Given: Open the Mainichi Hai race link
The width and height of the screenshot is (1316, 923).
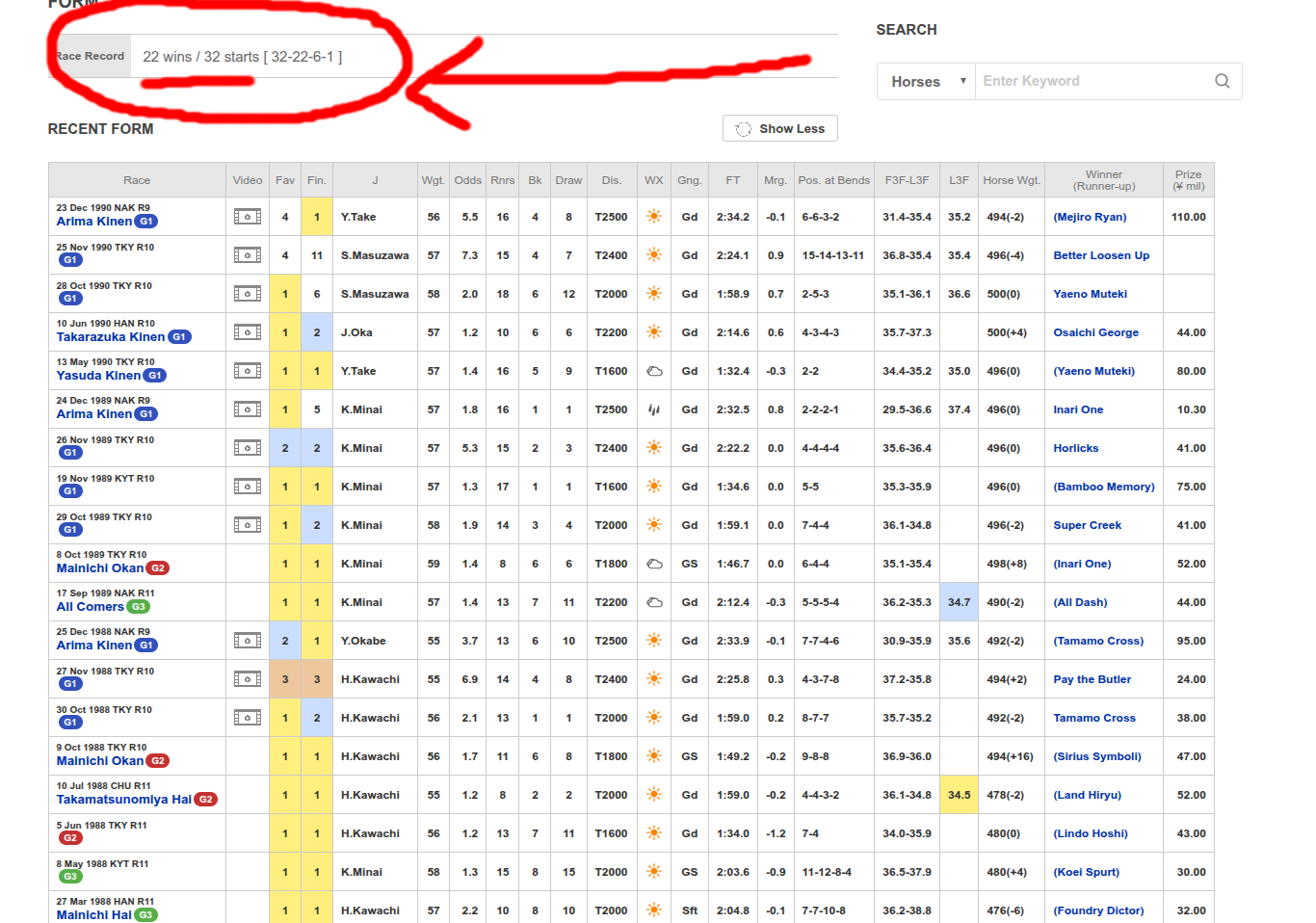Looking at the screenshot, I should (94, 915).
